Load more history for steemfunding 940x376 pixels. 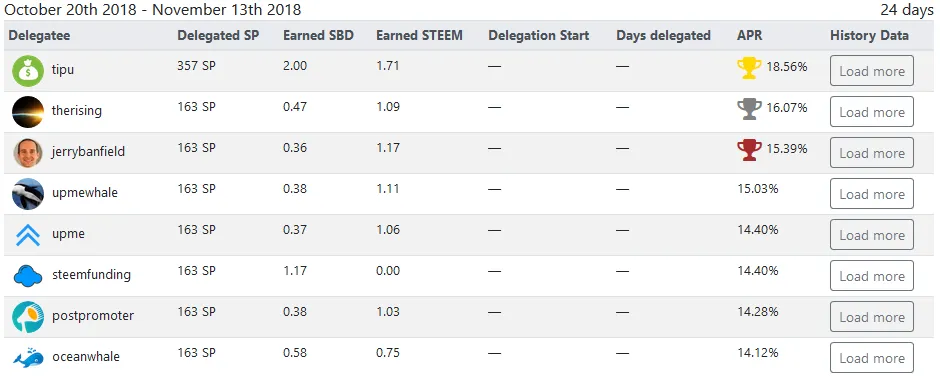[x=872, y=276]
